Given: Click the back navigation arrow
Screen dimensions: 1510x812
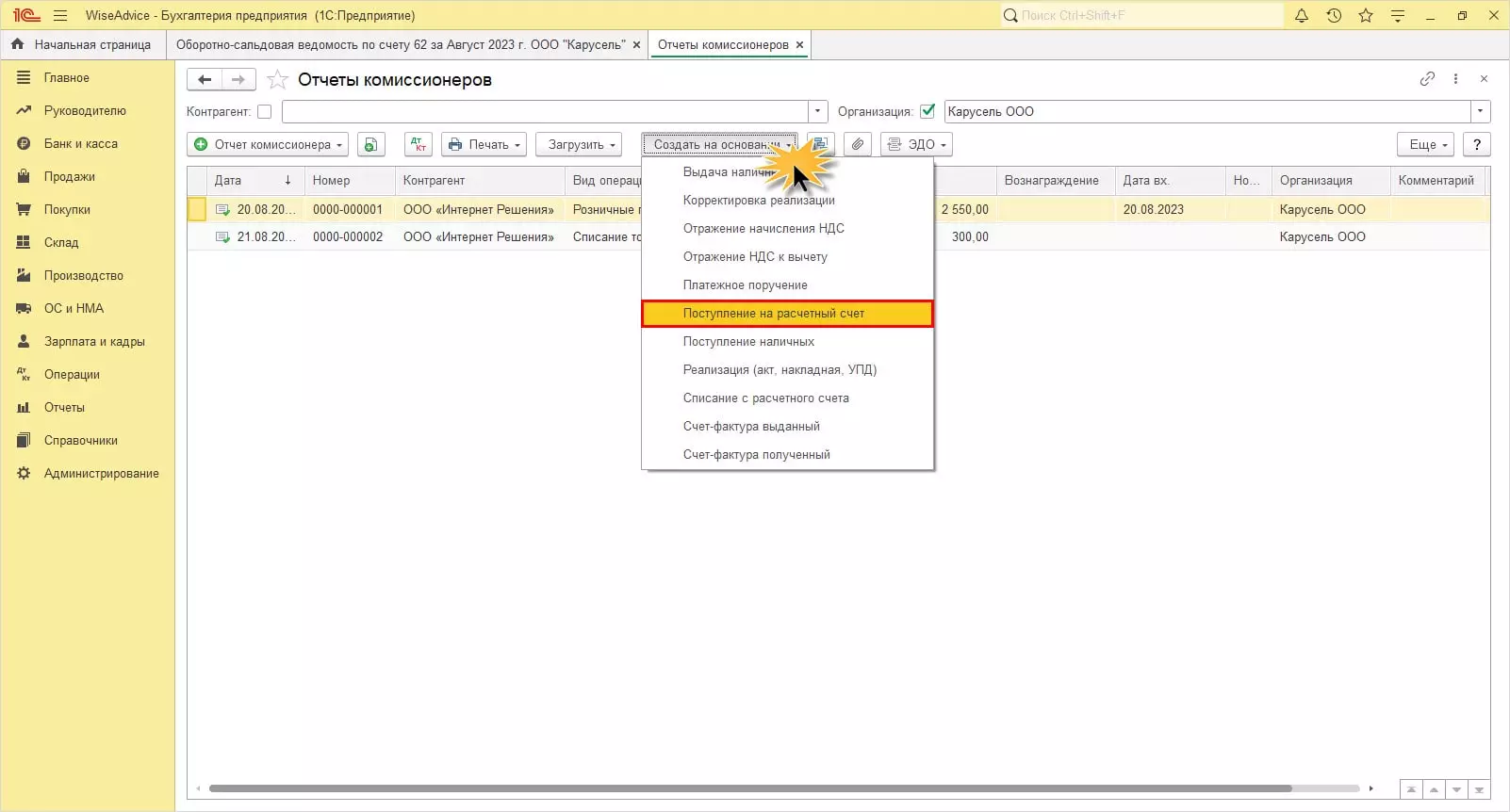Looking at the screenshot, I should pyautogui.click(x=205, y=80).
